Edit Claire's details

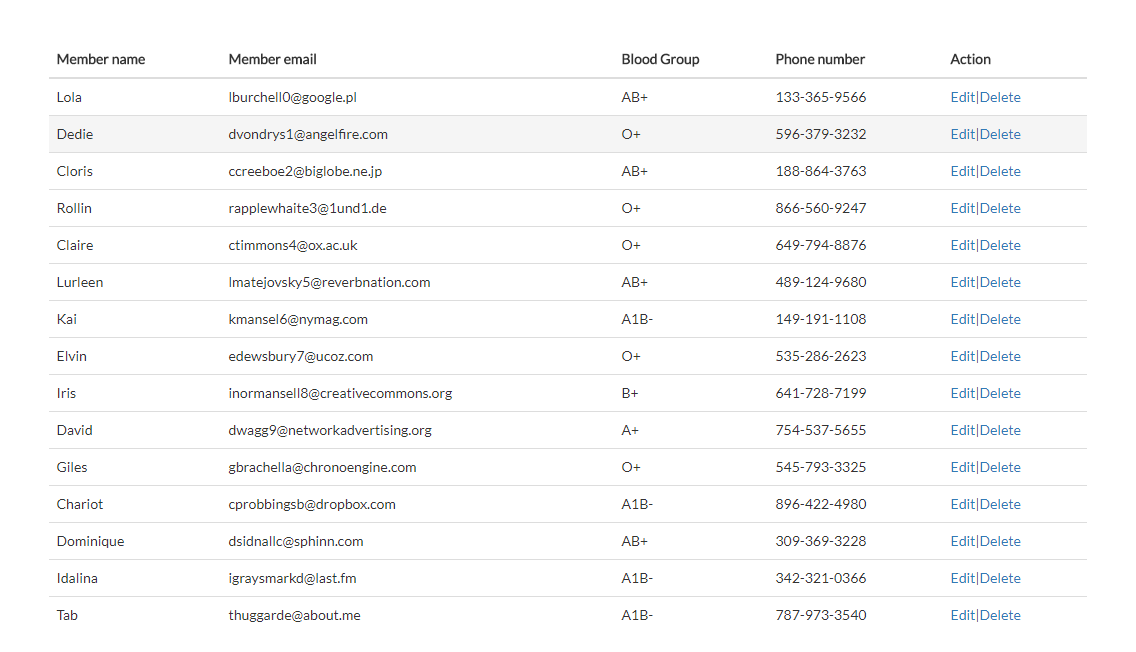pos(962,244)
